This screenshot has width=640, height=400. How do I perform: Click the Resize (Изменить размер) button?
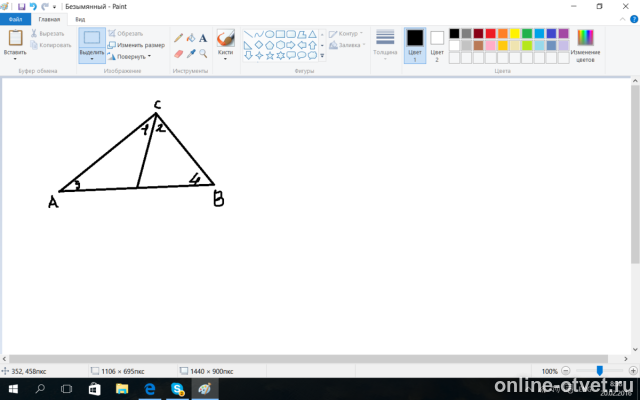pyautogui.click(x=136, y=45)
